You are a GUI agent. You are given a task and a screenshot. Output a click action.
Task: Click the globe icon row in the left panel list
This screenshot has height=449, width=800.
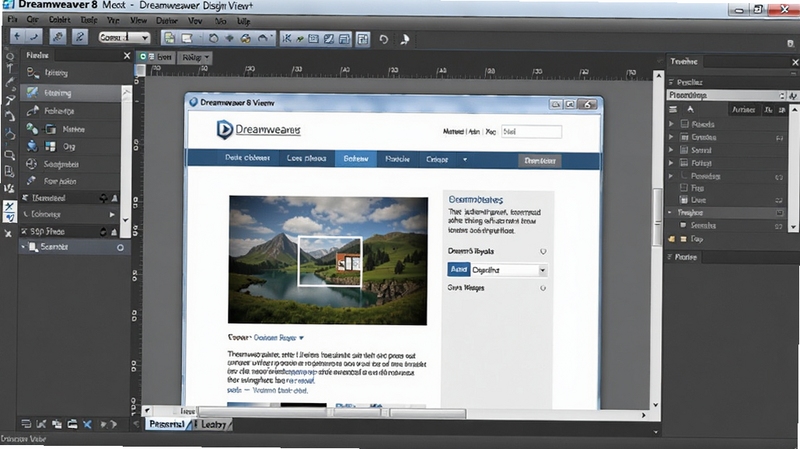tap(70, 164)
